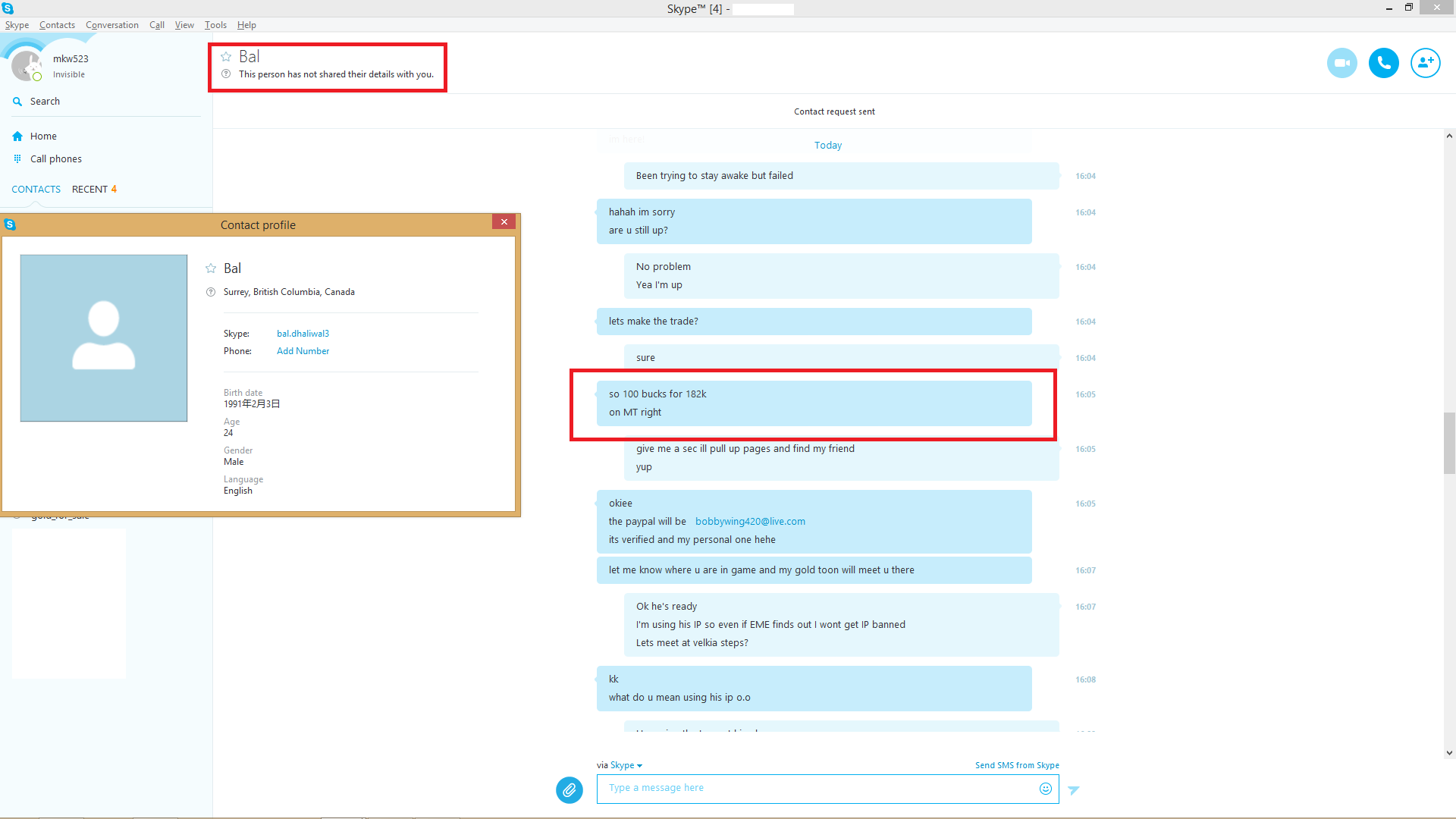This screenshot has width=1456, height=819.
Task: Click the Invisible status text
Action: click(x=69, y=75)
